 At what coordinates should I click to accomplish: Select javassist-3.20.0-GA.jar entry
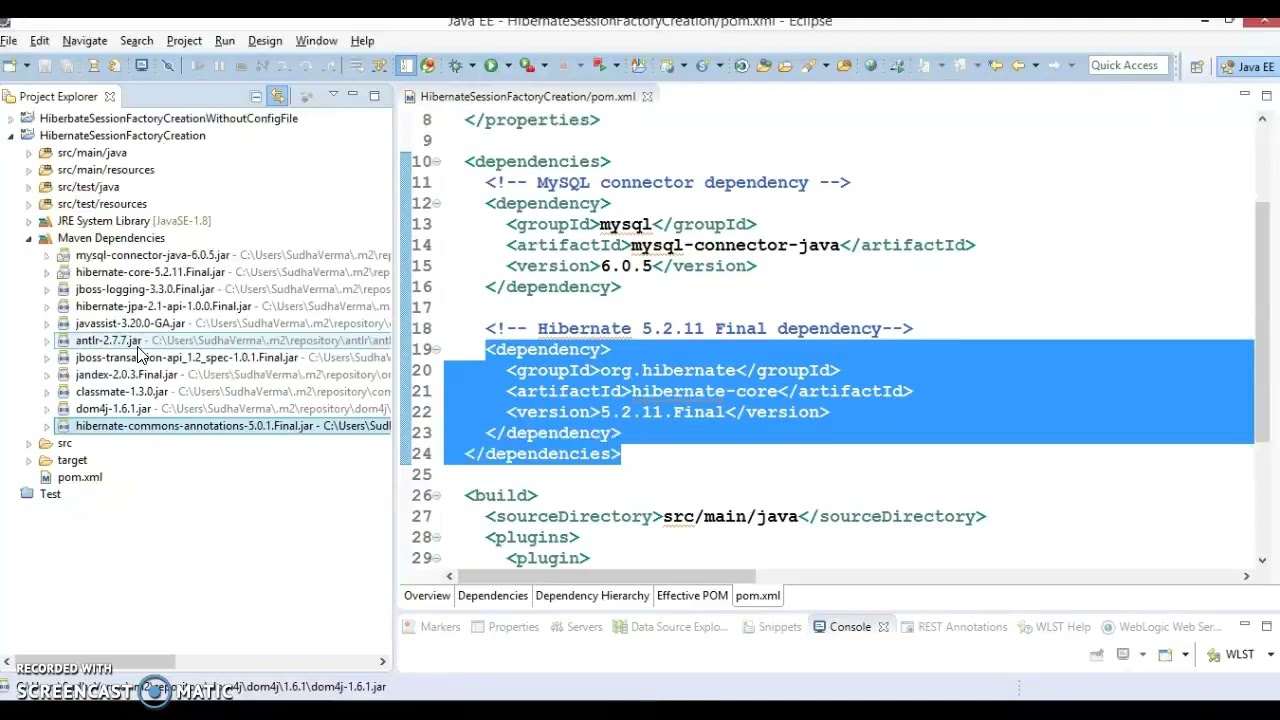(x=130, y=323)
